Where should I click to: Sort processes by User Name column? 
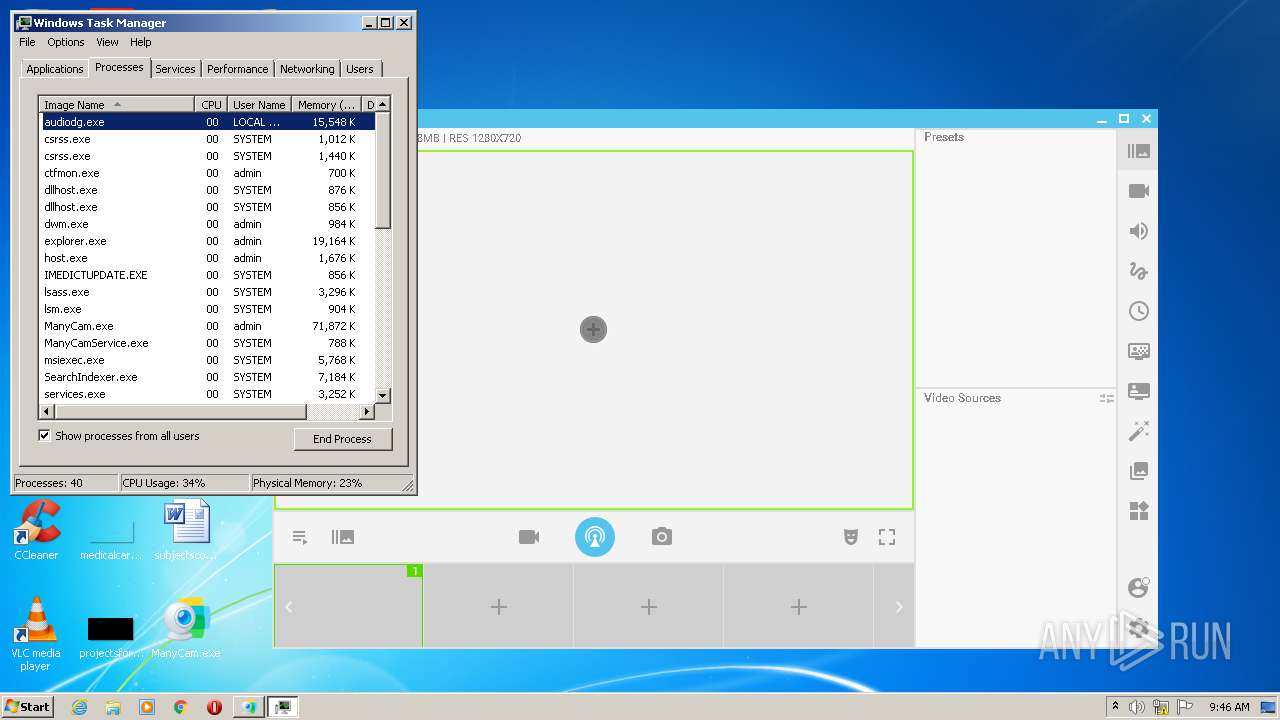(259, 104)
